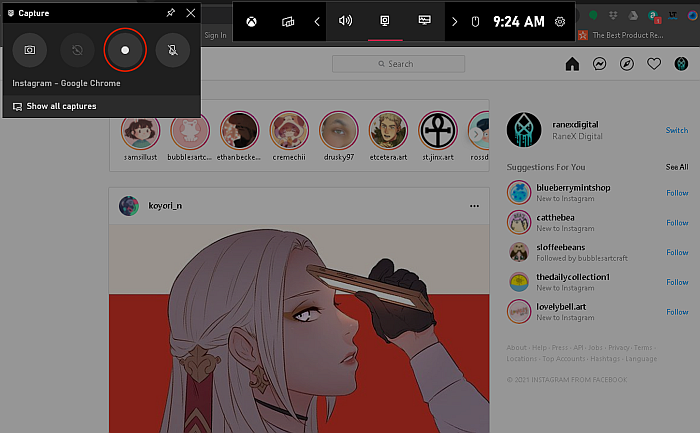The width and height of the screenshot is (700, 433).
Task: Click See All suggestions
Action: (x=677, y=167)
